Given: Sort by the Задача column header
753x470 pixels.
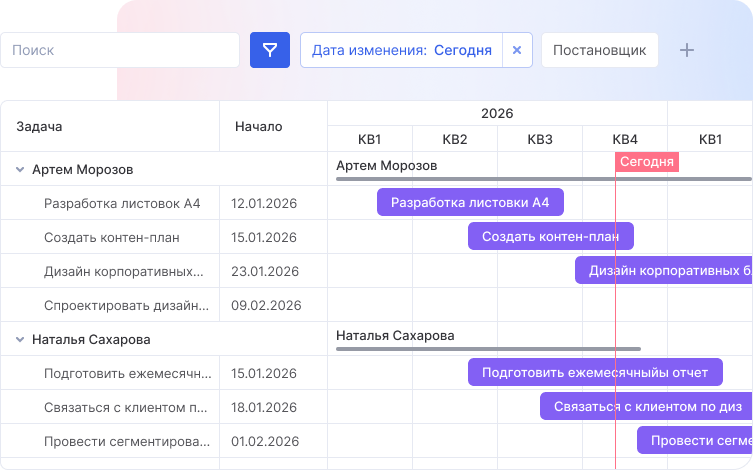Looking at the screenshot, I should [x=40, y=127].
